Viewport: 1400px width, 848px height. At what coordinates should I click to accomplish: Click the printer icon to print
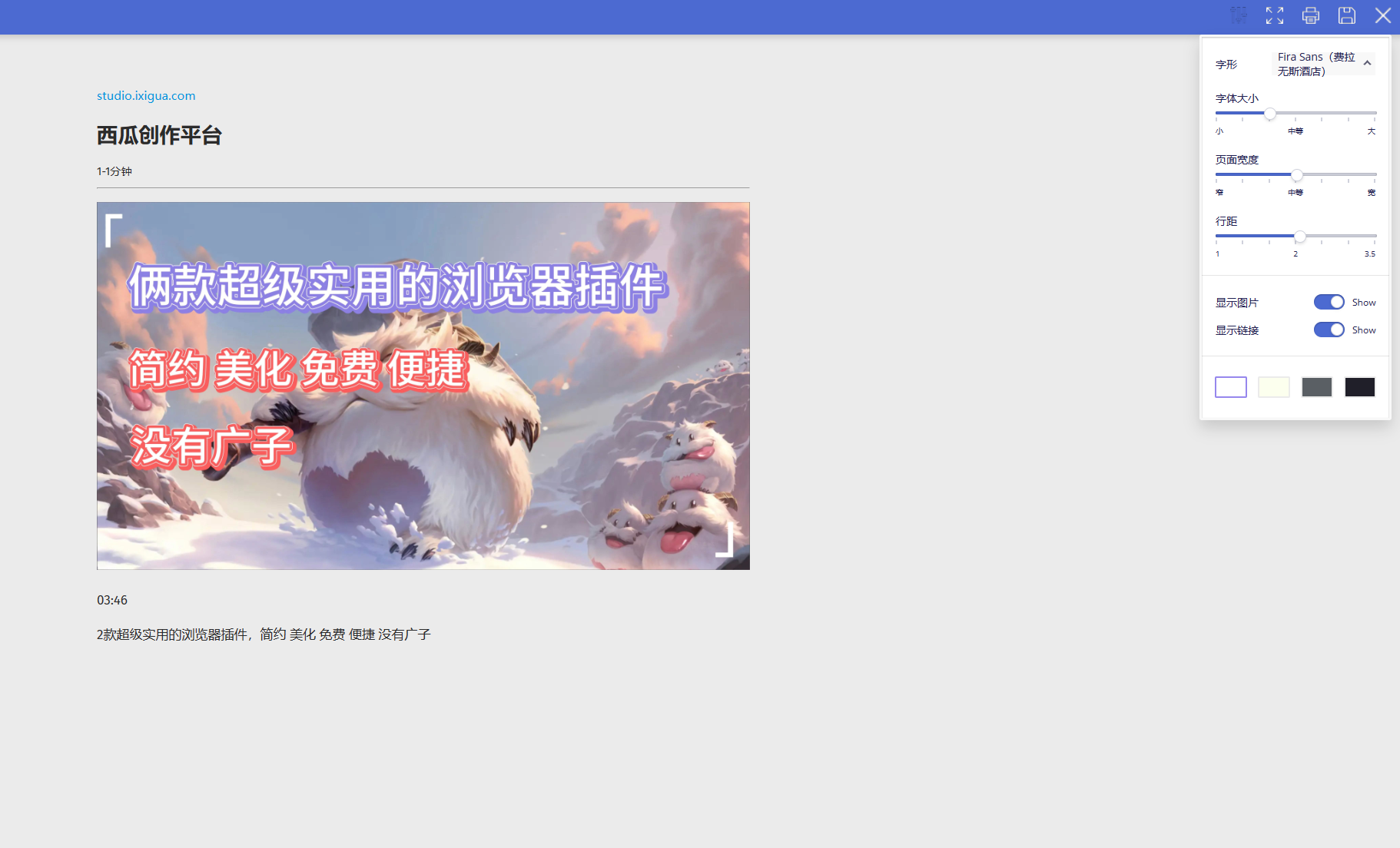pyautogui.click(x=1311, y=15)
